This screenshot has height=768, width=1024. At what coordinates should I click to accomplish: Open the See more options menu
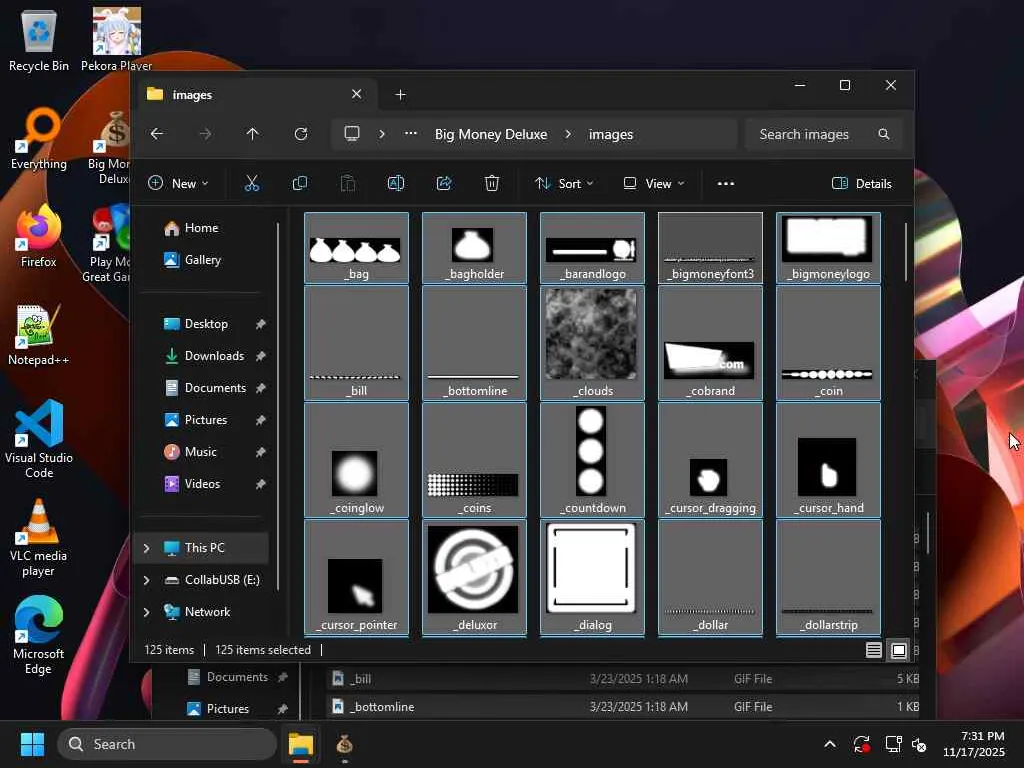(x=726, y=183)
